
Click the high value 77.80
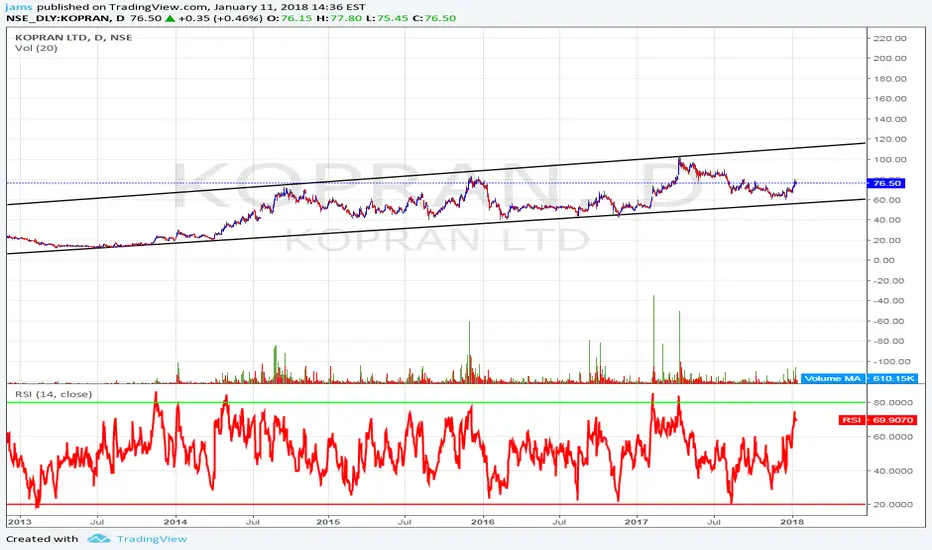[x=347, y=18]
